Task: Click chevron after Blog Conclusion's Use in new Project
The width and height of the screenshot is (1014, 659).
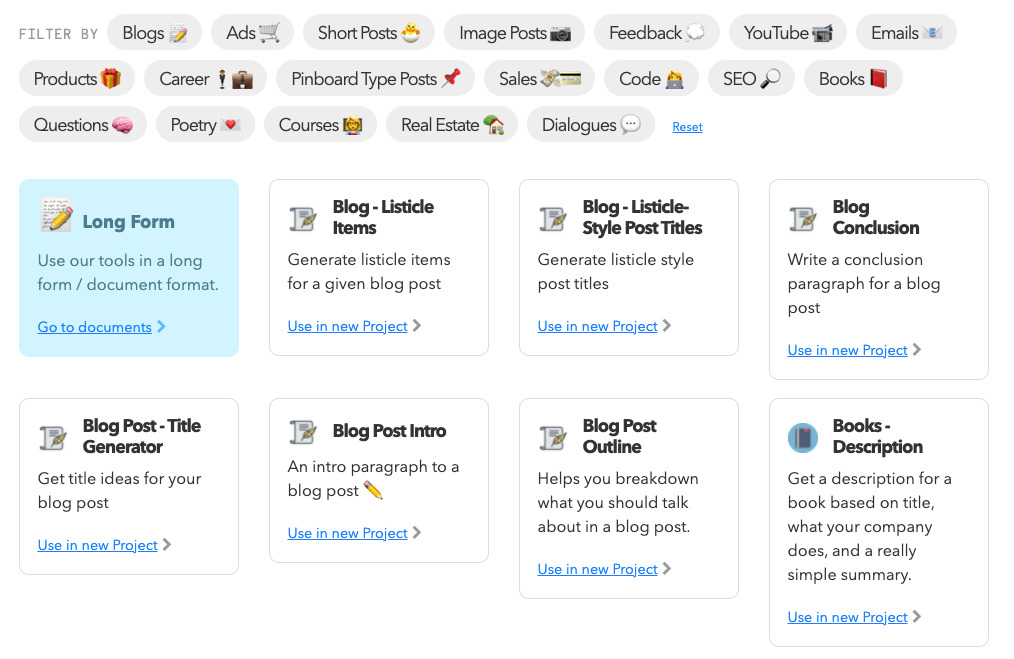Action: coord(917,350)
